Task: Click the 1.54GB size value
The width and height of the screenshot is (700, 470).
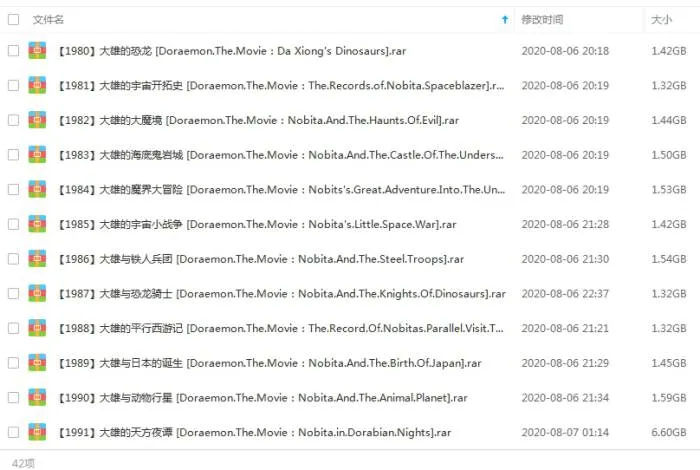Action: click(669, 259)
